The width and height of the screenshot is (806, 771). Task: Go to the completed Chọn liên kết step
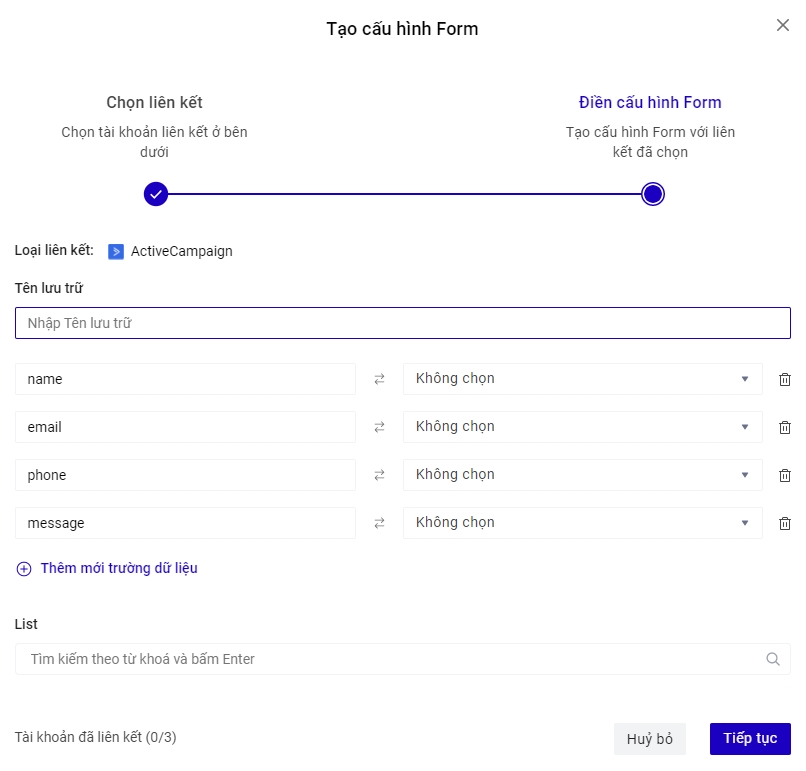tap(155, 194)
